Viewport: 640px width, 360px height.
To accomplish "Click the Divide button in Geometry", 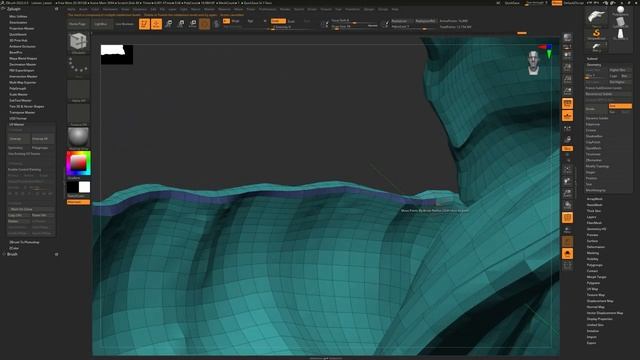I will pyautogui.click(x=596, y=109).
